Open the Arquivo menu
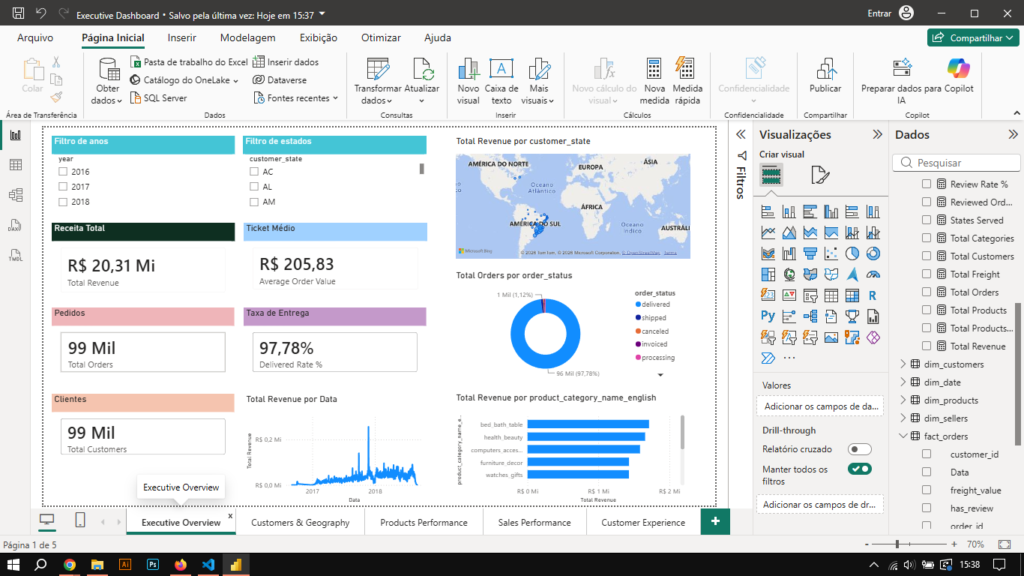The width and height of the screenshot is (1024, 576). coord(35,38)
